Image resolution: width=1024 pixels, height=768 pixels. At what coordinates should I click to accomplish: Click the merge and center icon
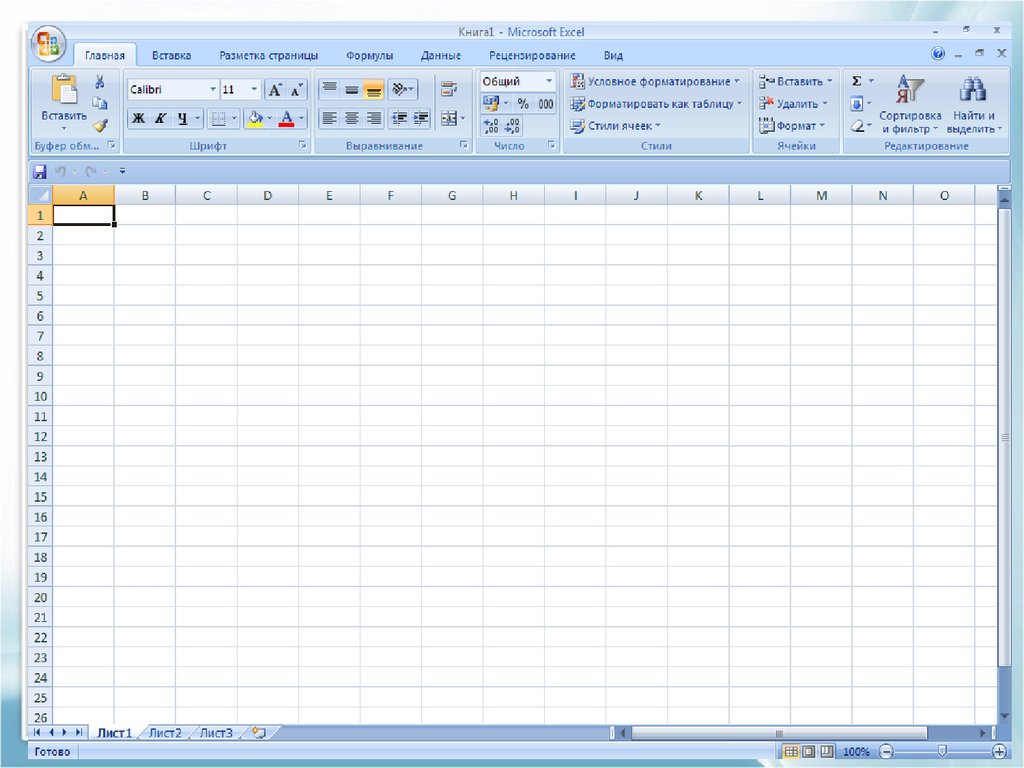pyautogui.click(x=448, y=118)
